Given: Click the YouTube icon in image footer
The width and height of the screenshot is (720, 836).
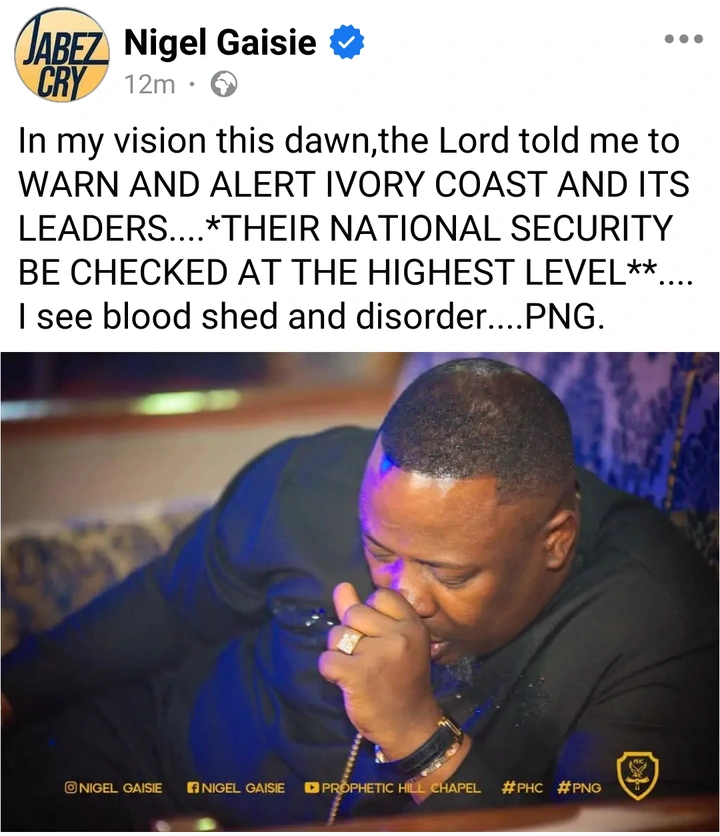Looking at the screenshot, I should point(311,787).
